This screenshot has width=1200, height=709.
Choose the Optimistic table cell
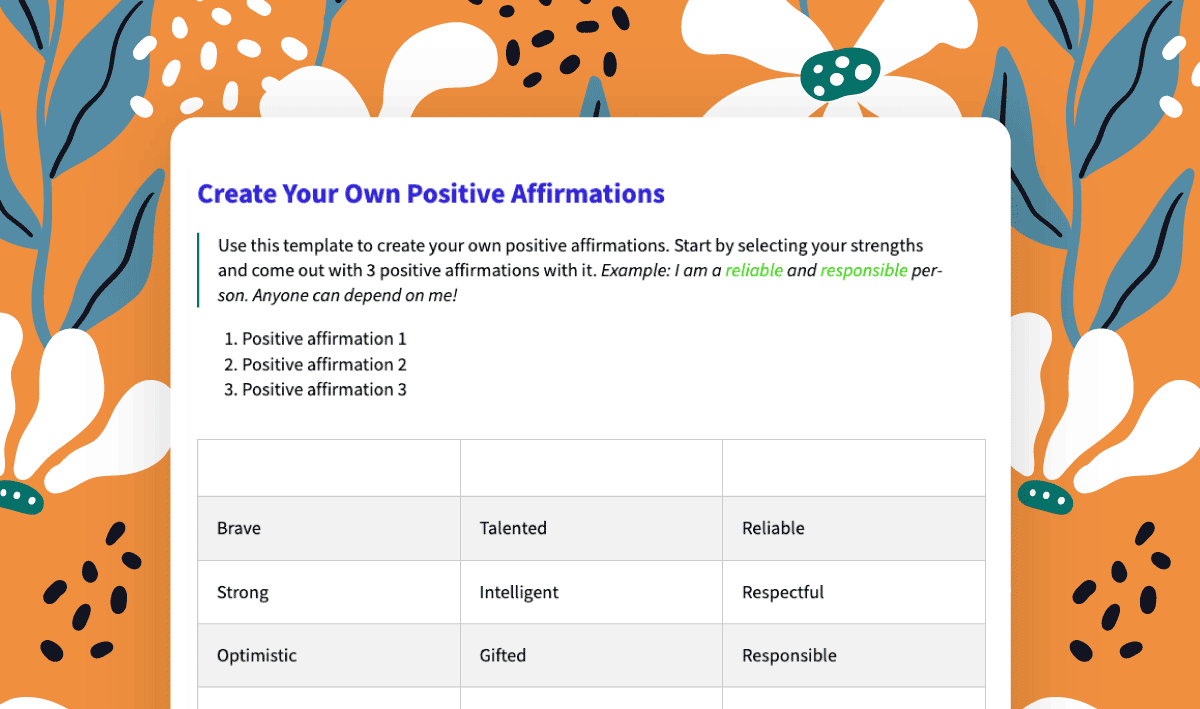pos(329,656)
